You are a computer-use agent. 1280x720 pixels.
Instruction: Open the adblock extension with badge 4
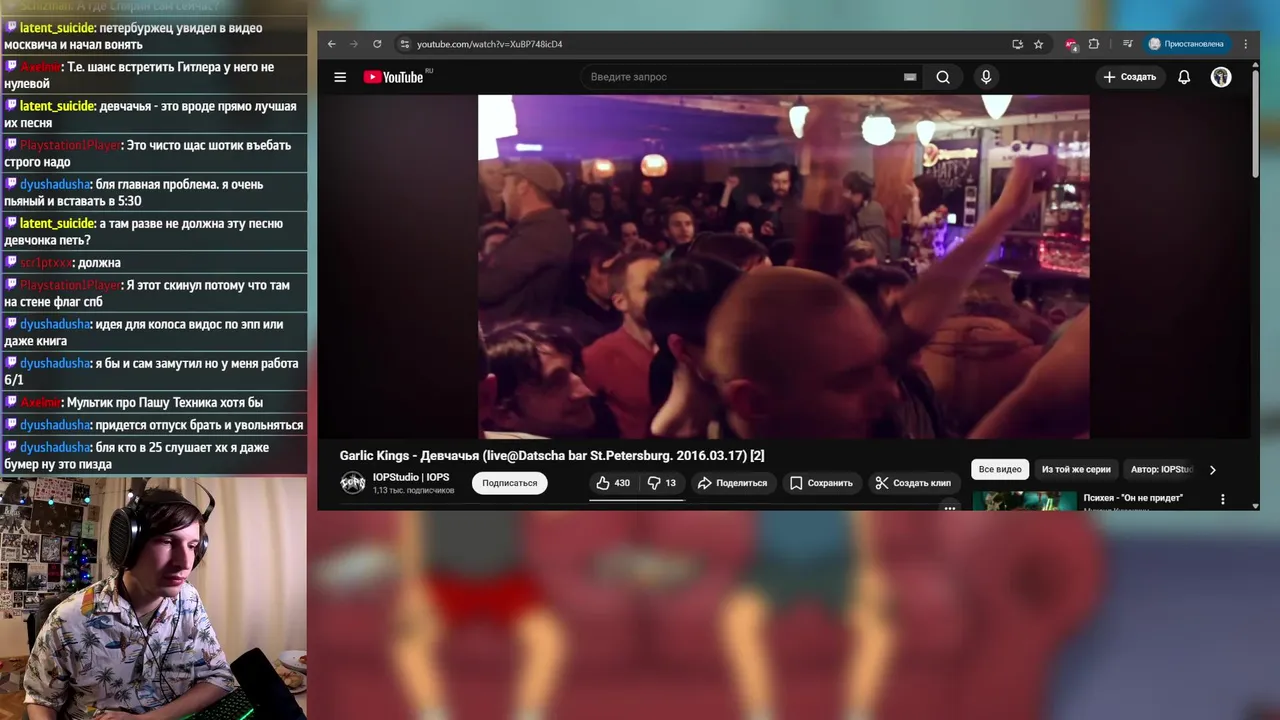coord(1071,44)
